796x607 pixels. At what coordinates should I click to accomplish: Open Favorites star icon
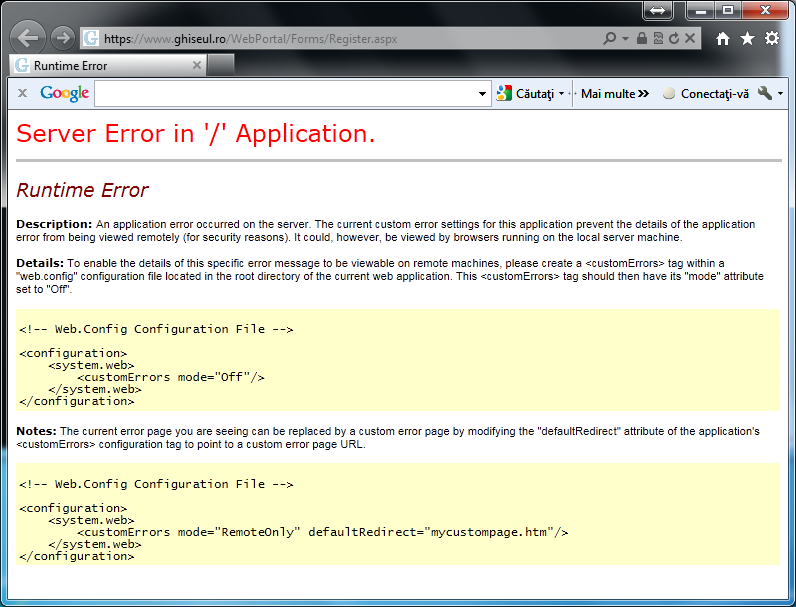click(x=747, y=38)
